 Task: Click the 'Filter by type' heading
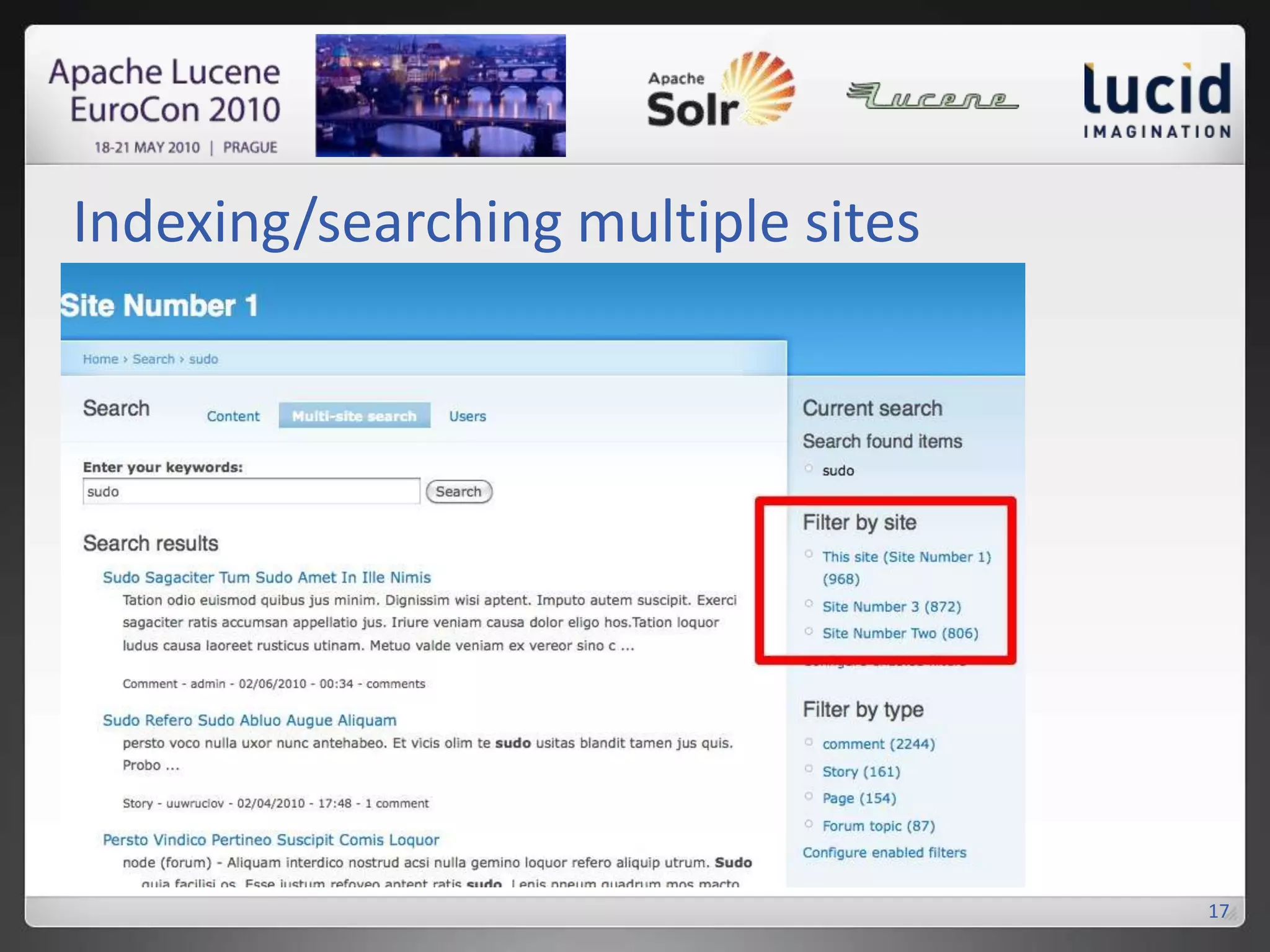[863, 710]
